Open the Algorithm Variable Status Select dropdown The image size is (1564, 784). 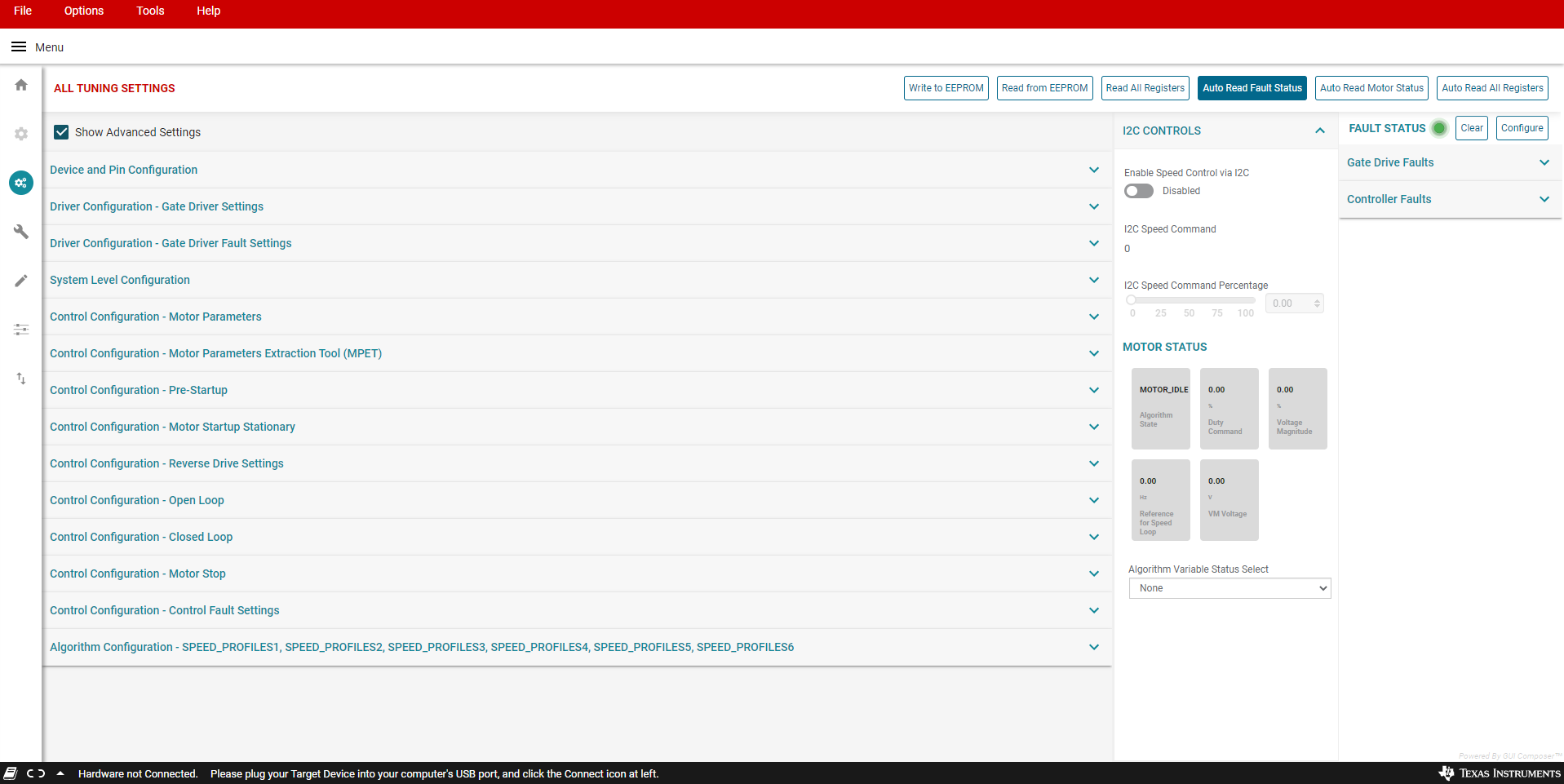pyautogui.click(x=1229, y=587)
